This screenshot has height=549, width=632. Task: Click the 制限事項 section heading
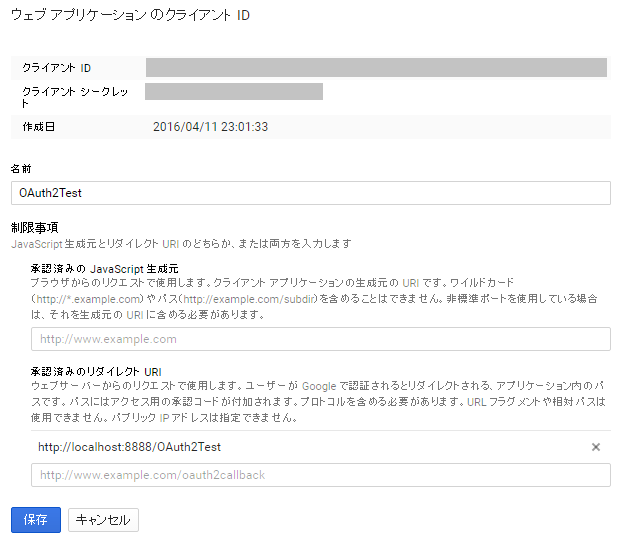tap(34, 227)
